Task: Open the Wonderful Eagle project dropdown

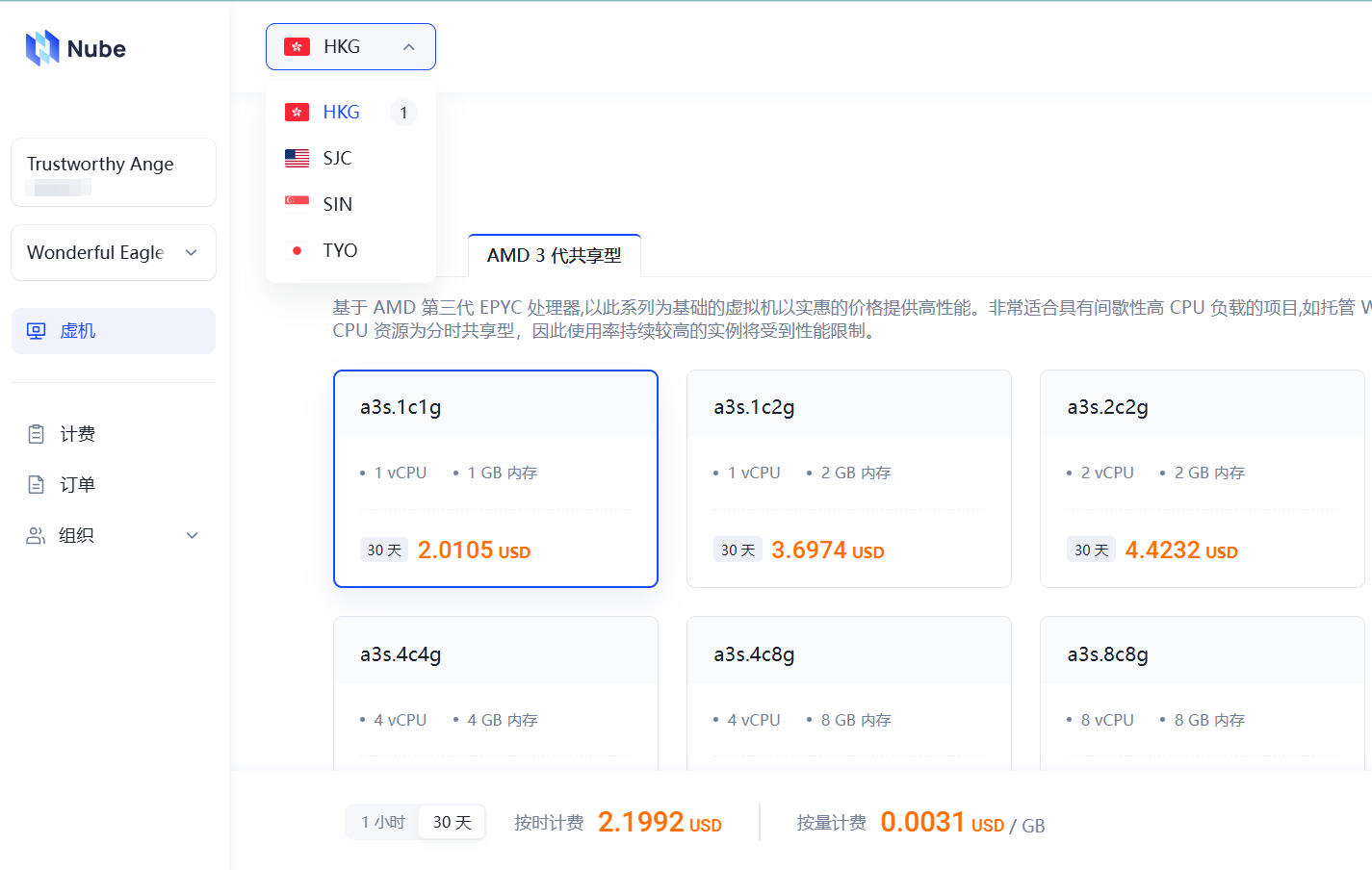Action: coord(114,252)
